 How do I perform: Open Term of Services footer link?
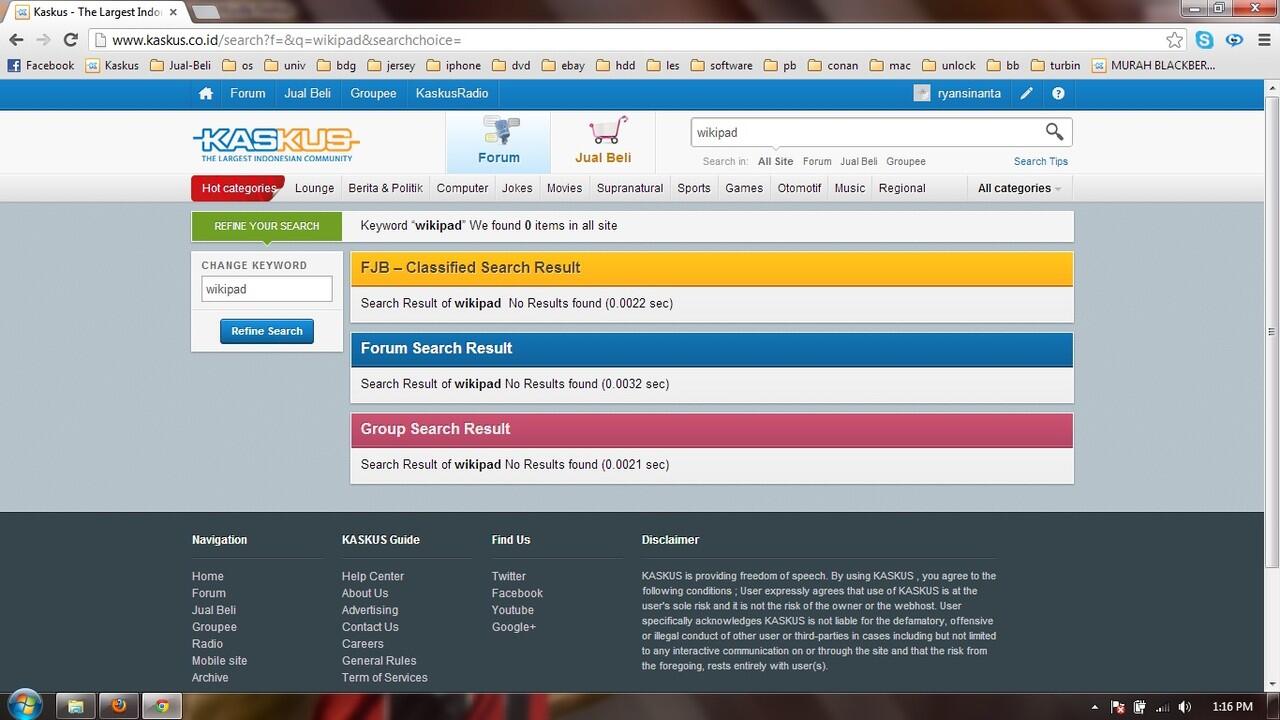(x=385, y=678)
